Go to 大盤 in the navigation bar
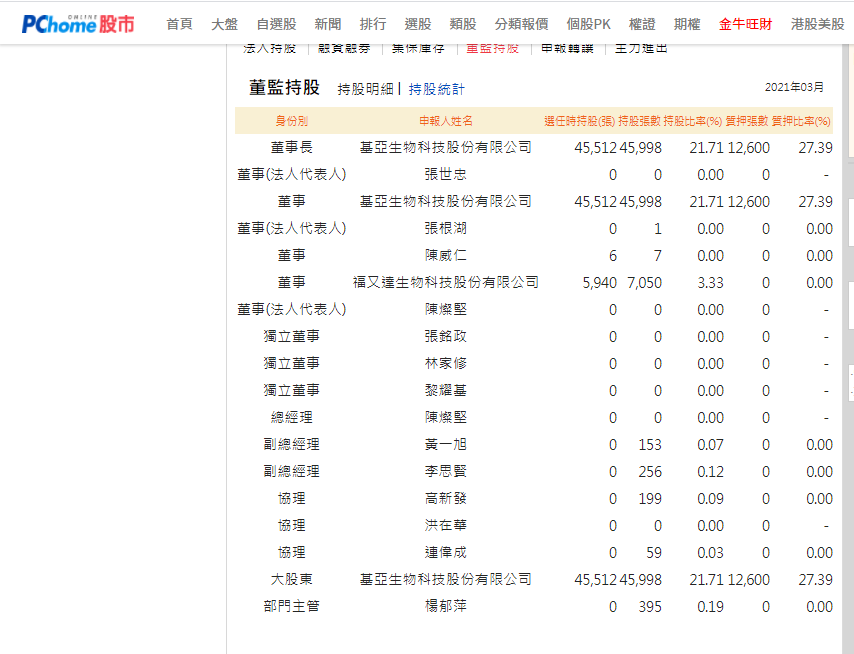854x654 pixels. [x=224, y=24]
